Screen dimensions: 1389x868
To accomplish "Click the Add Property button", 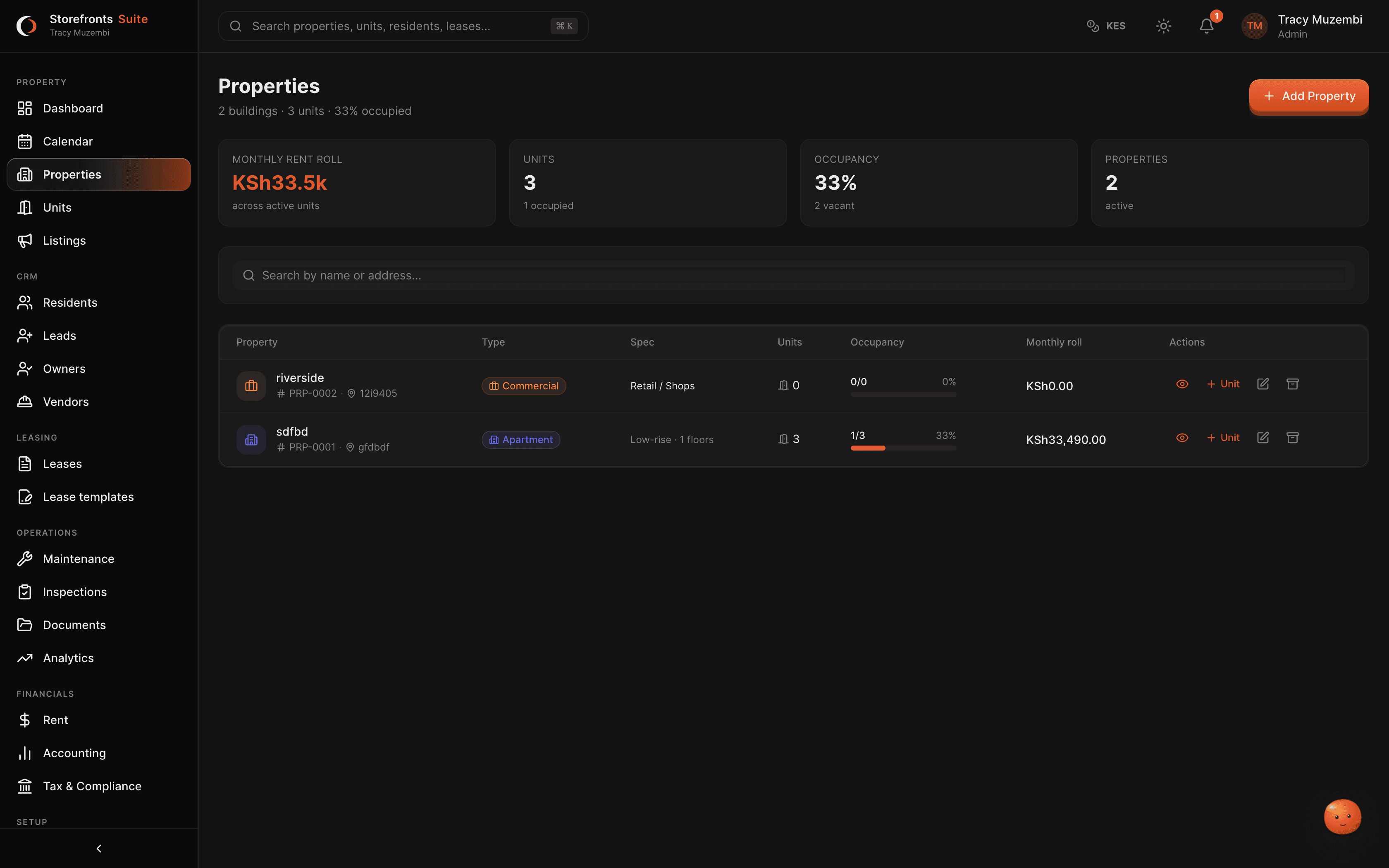I will pos(1309,96).
